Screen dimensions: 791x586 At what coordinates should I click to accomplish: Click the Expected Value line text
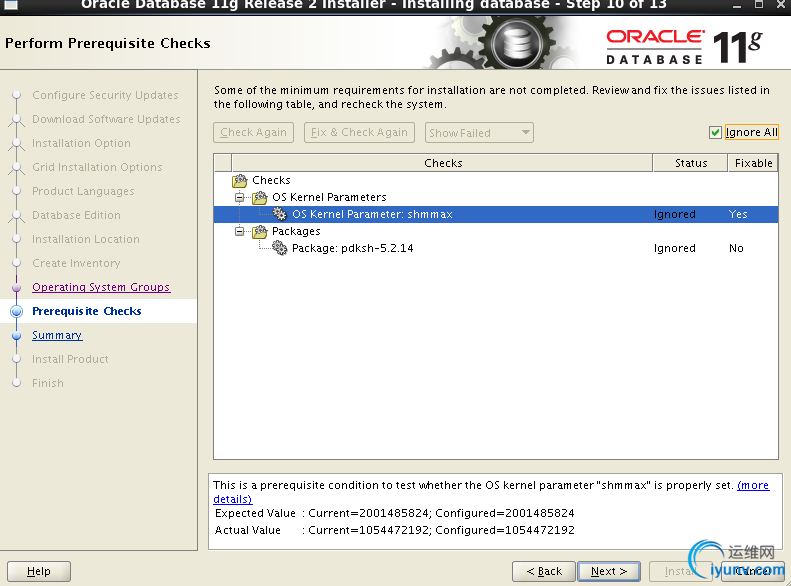394,513
